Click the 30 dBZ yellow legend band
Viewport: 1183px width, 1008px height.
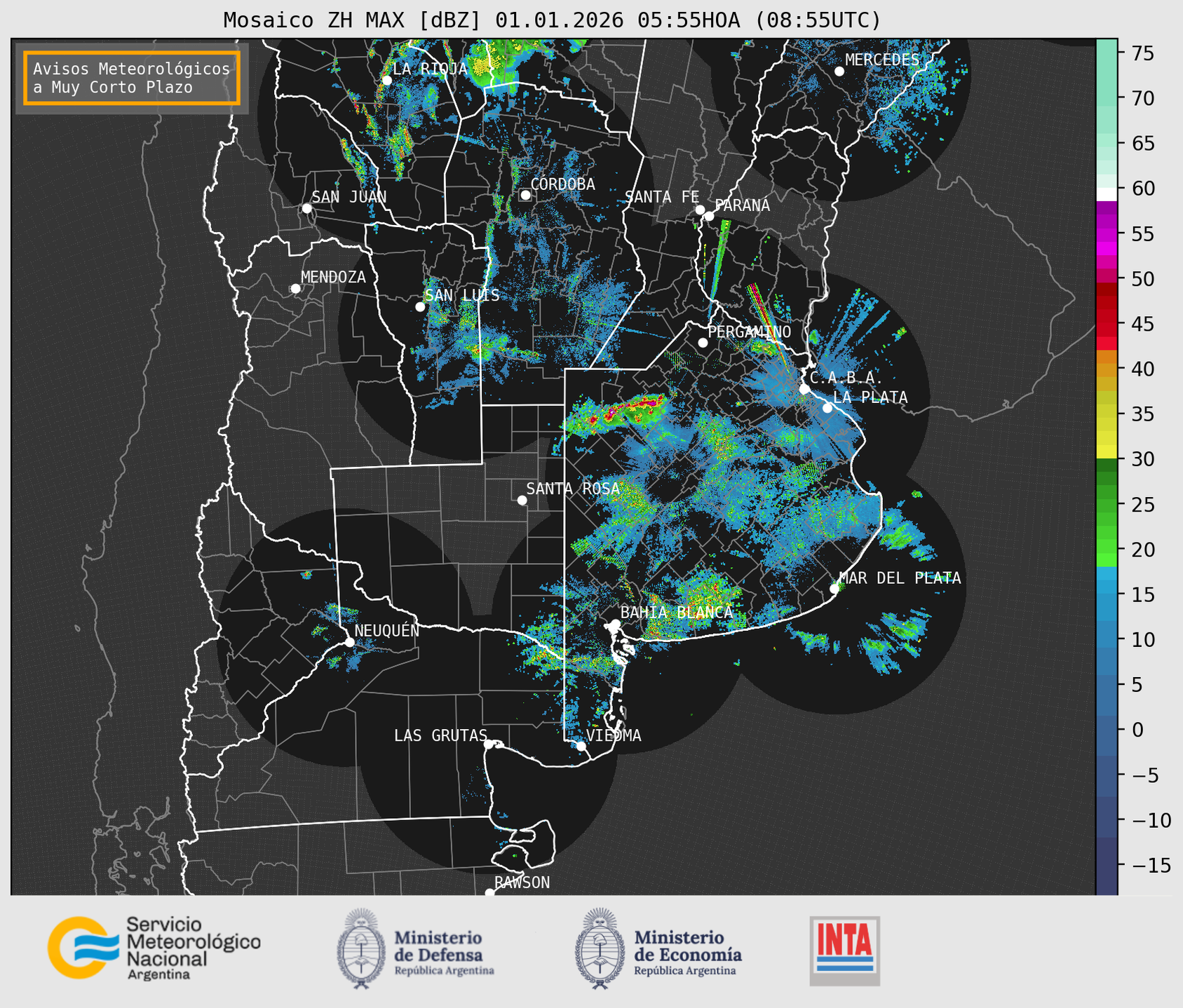[1107, 453]
